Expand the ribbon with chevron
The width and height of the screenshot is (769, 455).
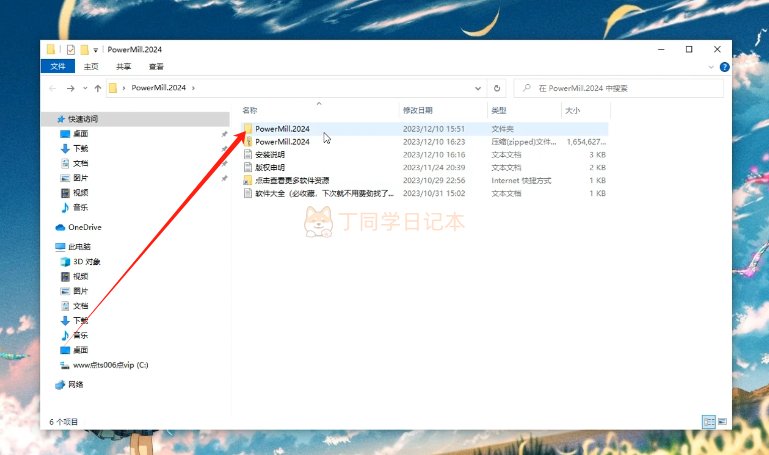coord(711,67)
